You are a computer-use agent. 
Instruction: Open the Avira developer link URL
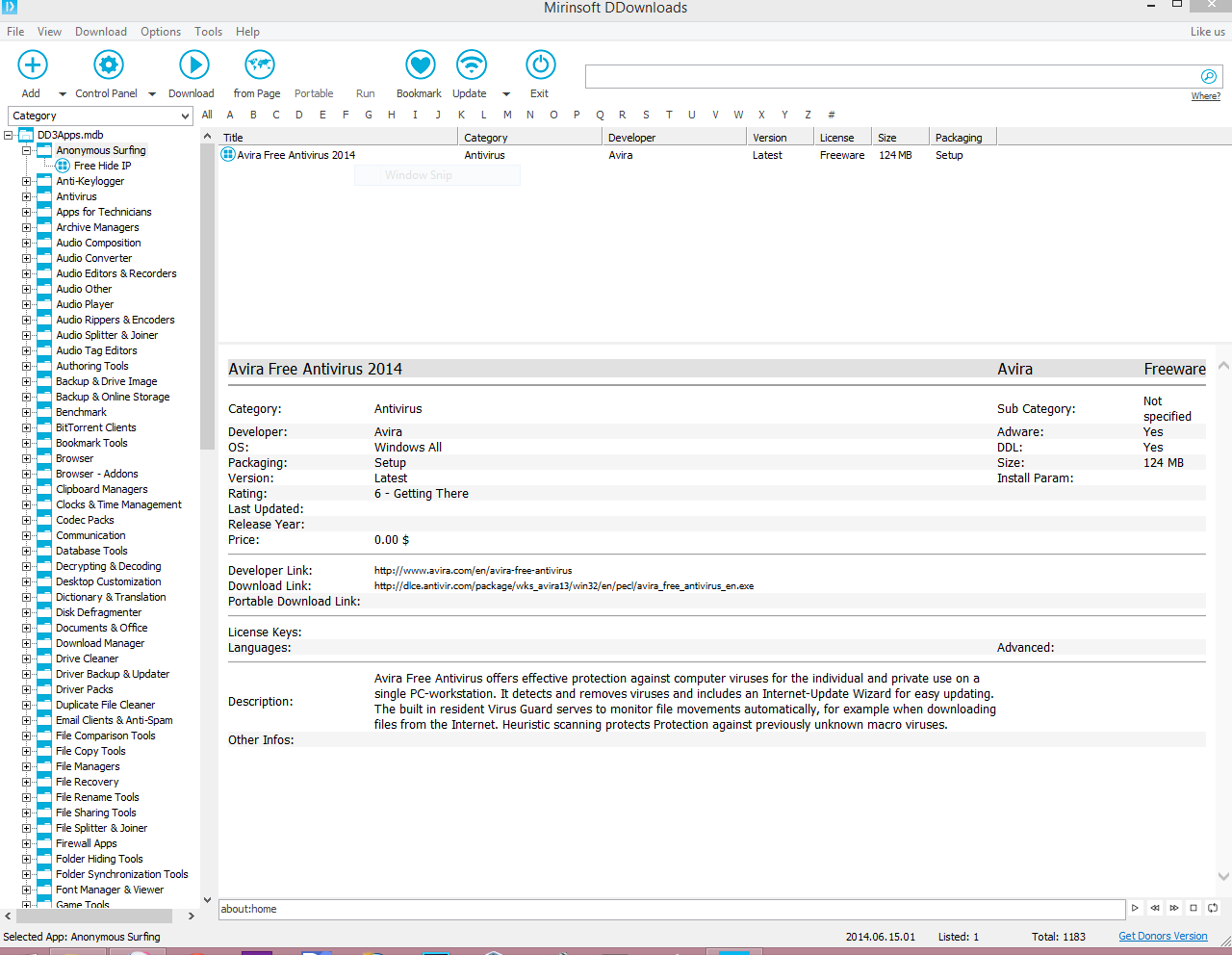pos(473,570)
